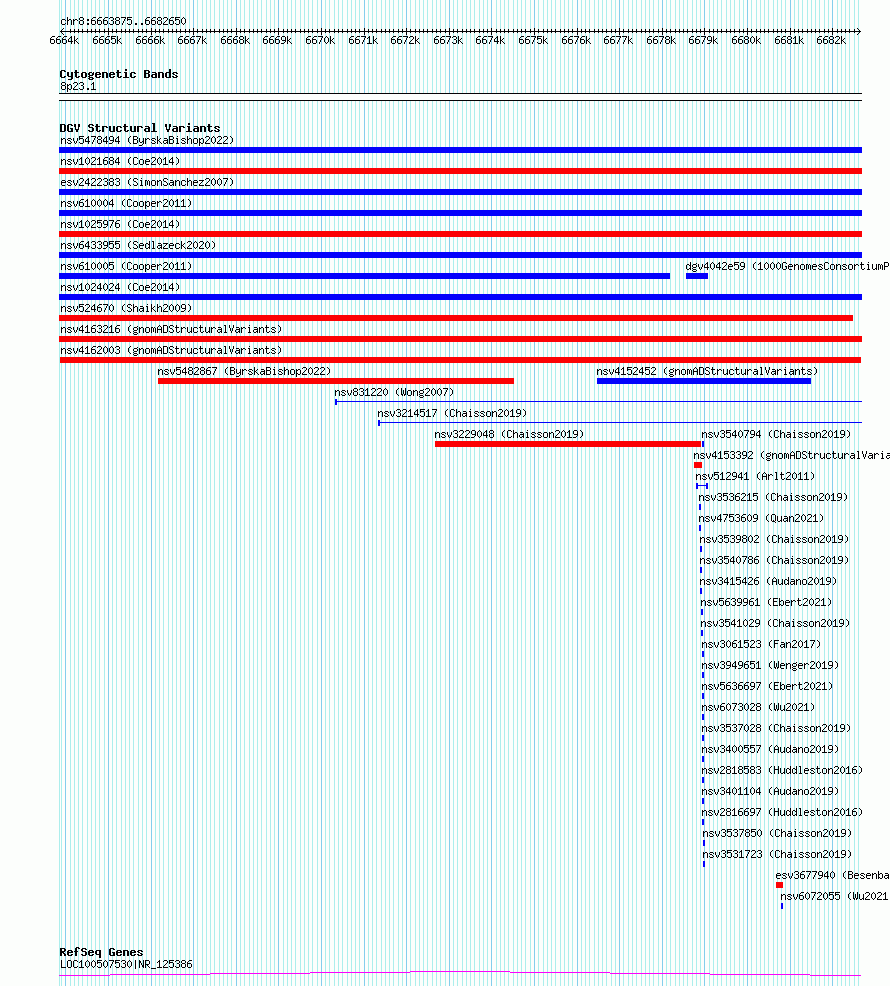The width and height of the screenshot is (890, 986).
Task: Click the red glyph under esv3677940
Action: 779,885
